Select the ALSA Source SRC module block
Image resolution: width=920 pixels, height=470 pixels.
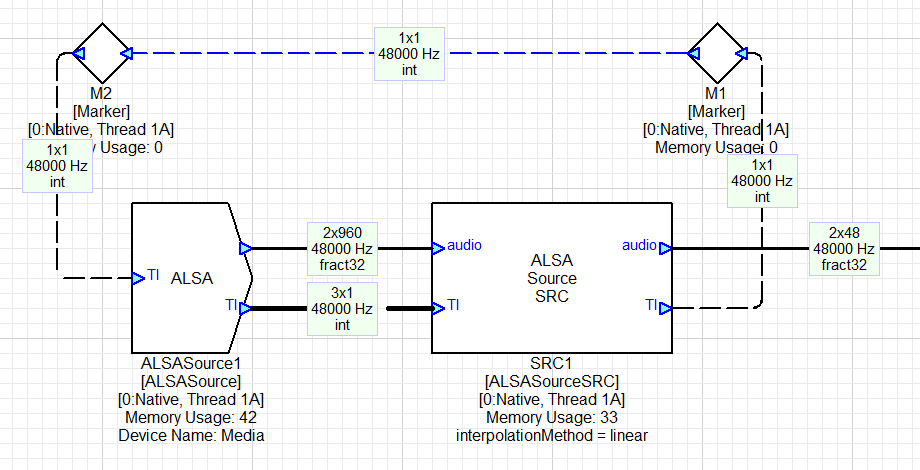[x=552, y=278]
